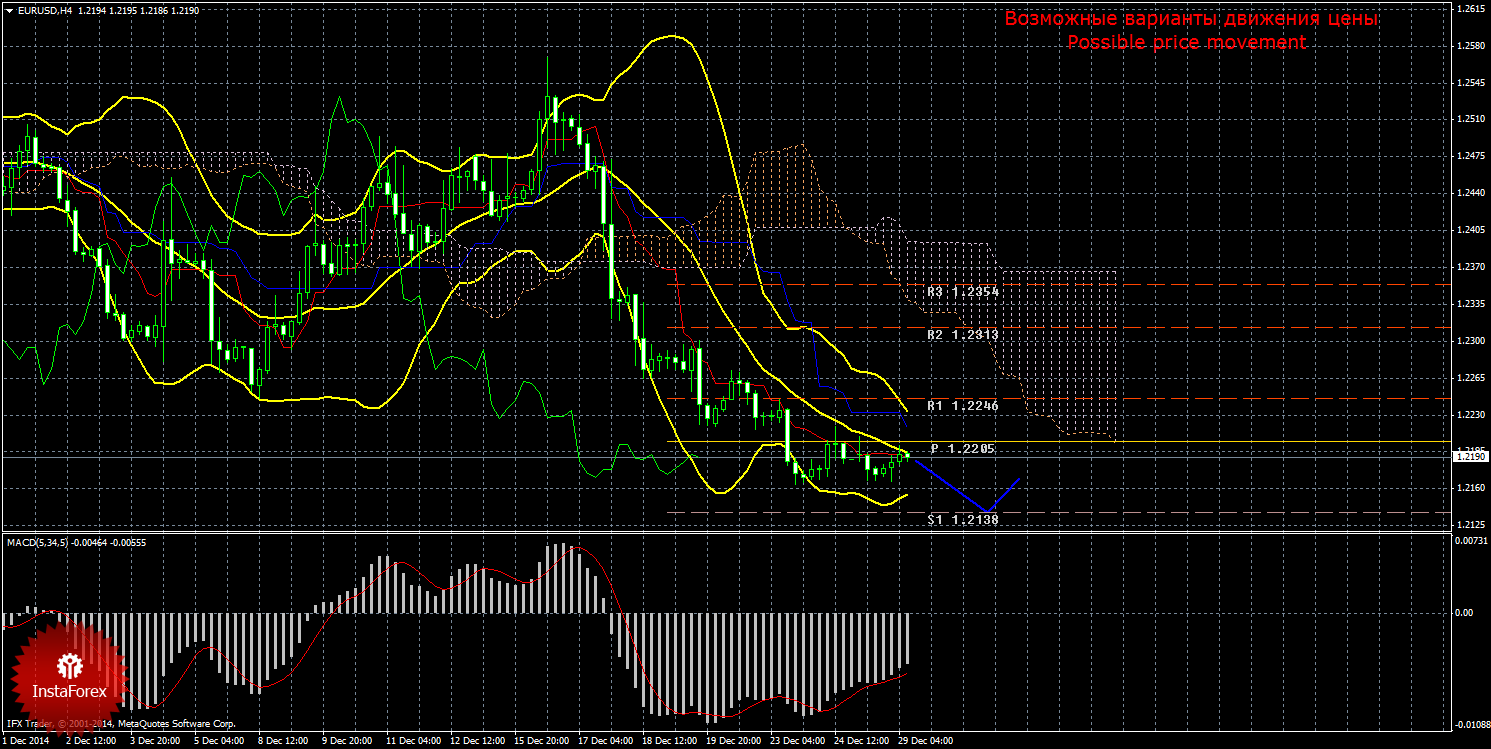Select the S1 1.2138 support label
Image resolution: width=1491 pixels, height=749 pixels.
962,520
